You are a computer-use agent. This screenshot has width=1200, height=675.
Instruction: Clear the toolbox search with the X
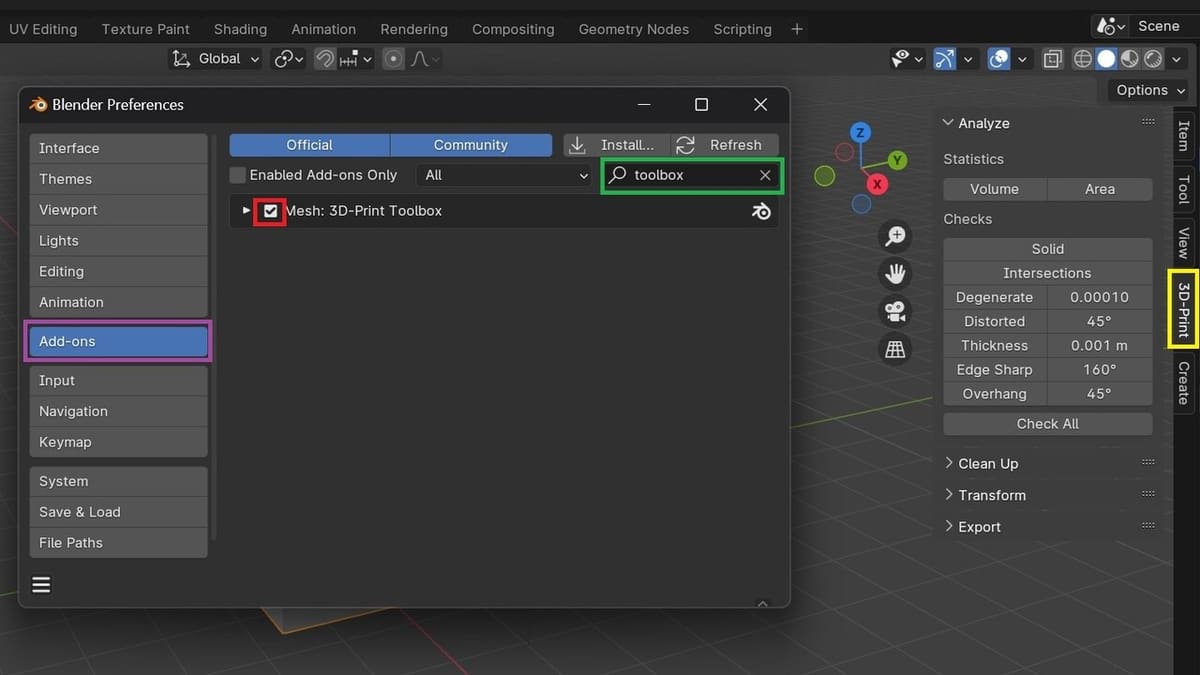(765, 175)
